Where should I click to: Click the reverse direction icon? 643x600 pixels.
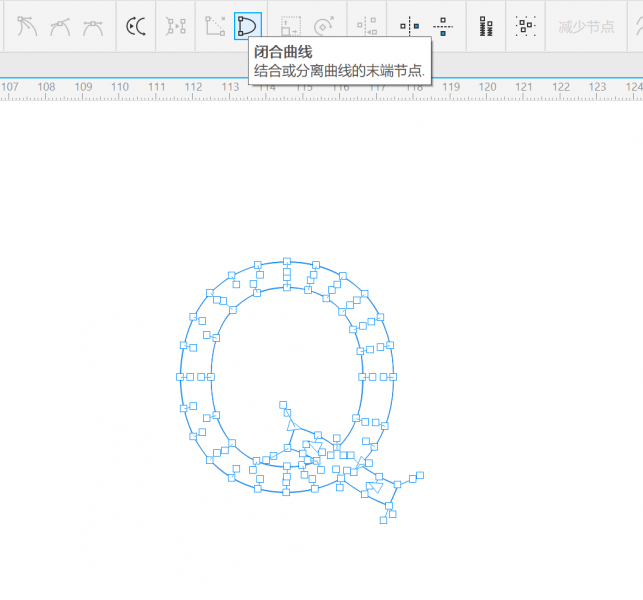136,26
